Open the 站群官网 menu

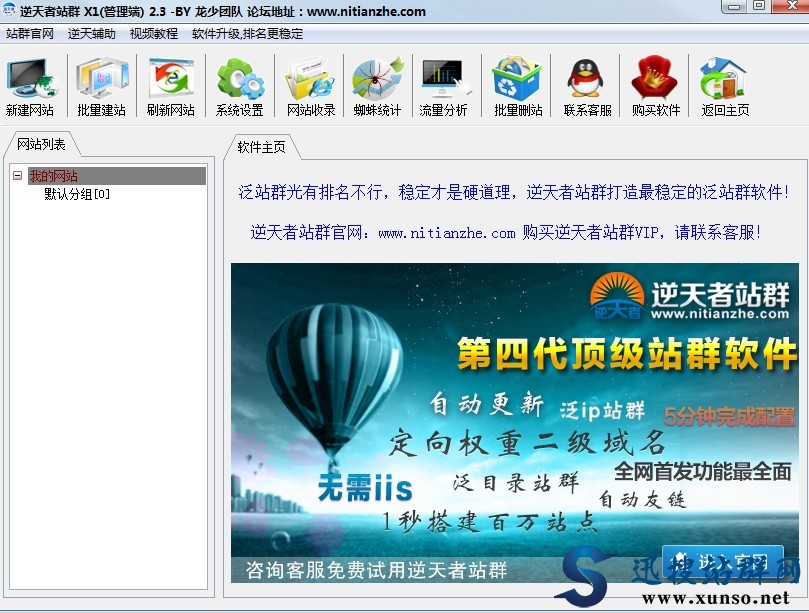coord(30,34)
